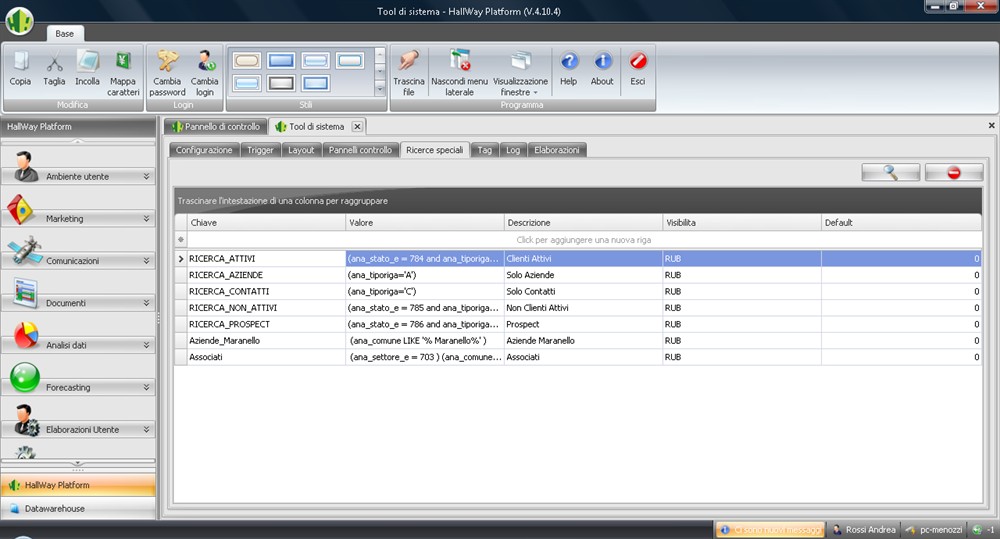This screenshot has width=1000, height=539.
Task: Open the Marketing section icon
Action: click(x=20, y=210)
